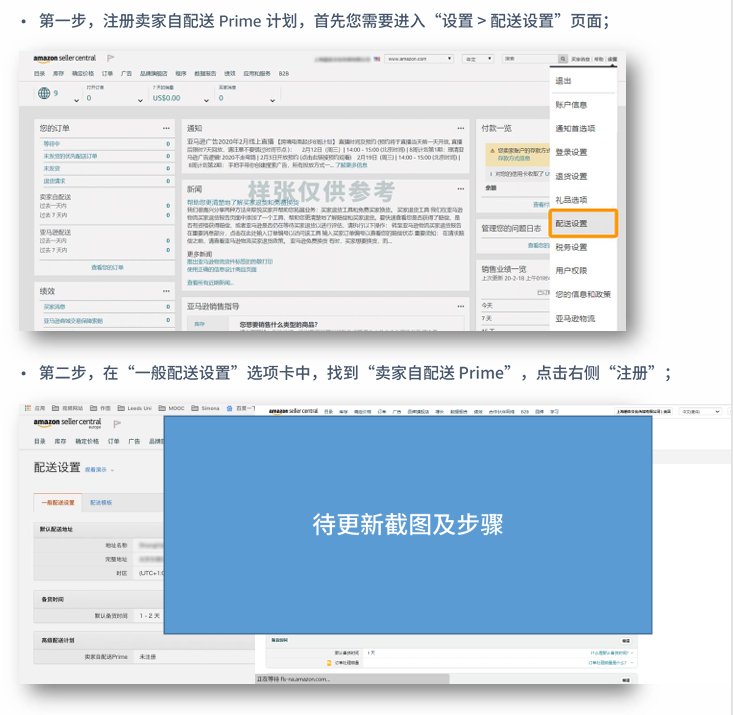Switch to the 一般配送设置 tab
This screenshot has height=715, width=733.
coord(58,503)
